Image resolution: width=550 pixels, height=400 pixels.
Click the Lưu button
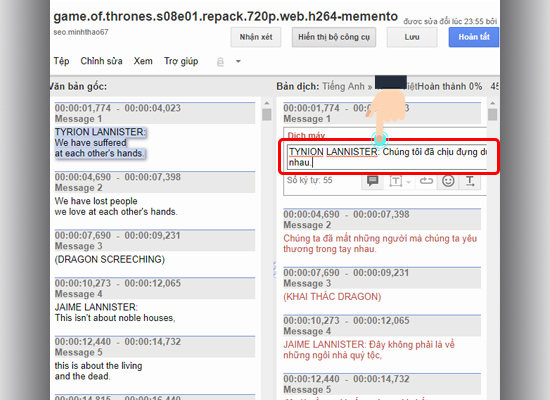412,37
